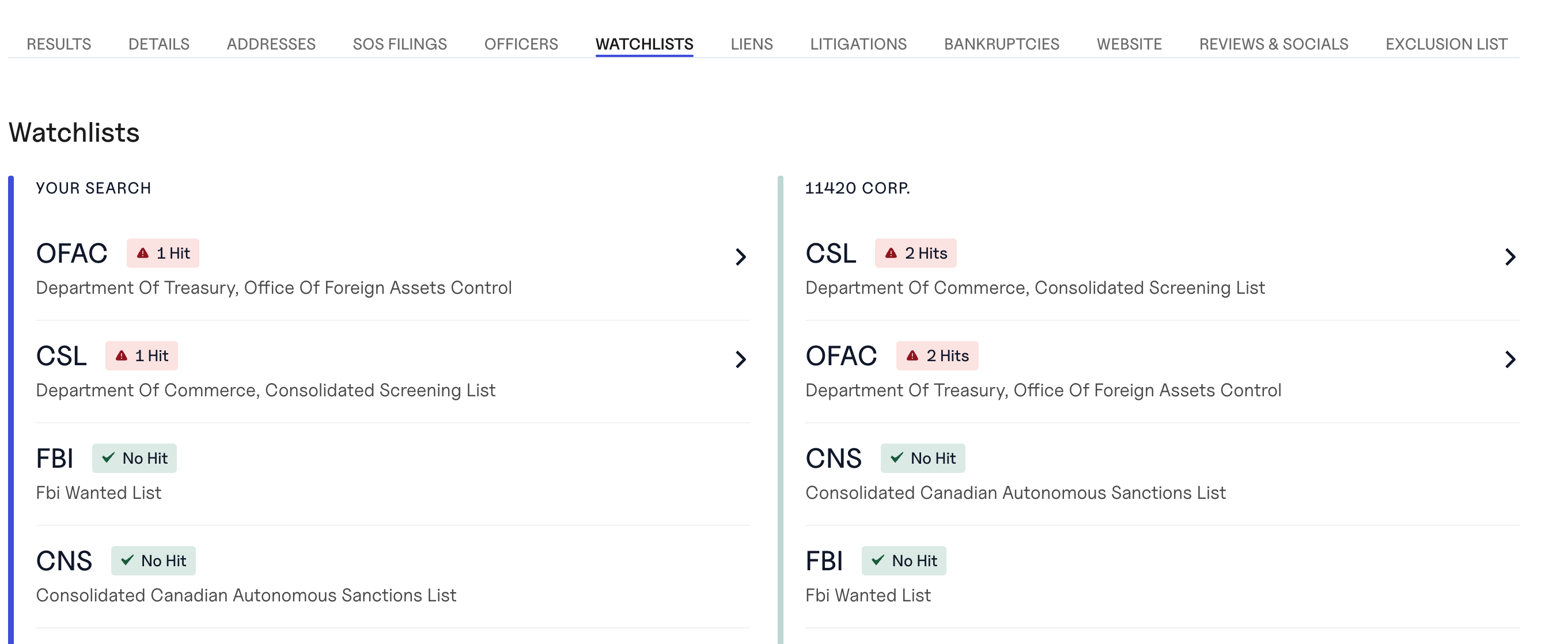The width and height of the screenshot is (1568, 644).
Task: Switch to the Litigations tab
Action: [x=858, y=44]
